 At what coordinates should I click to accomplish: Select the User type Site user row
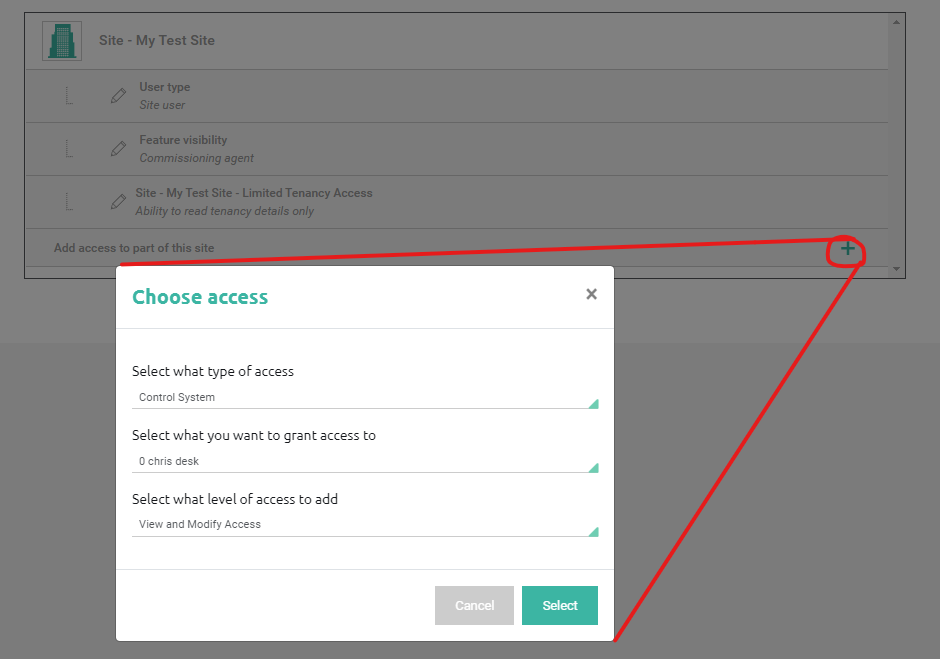(457, 97)
